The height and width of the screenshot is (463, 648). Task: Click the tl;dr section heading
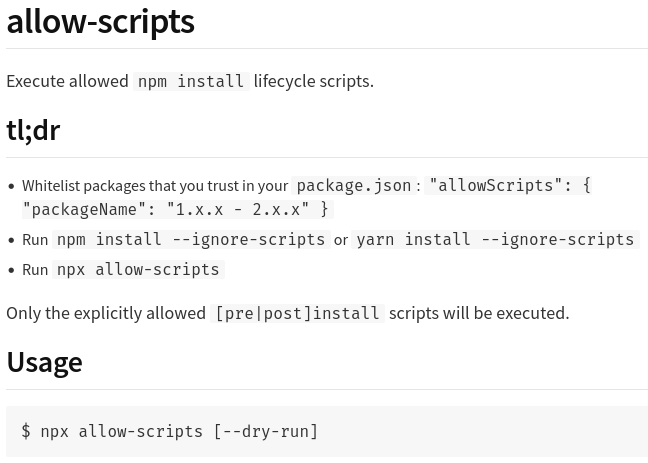(33, 130)
